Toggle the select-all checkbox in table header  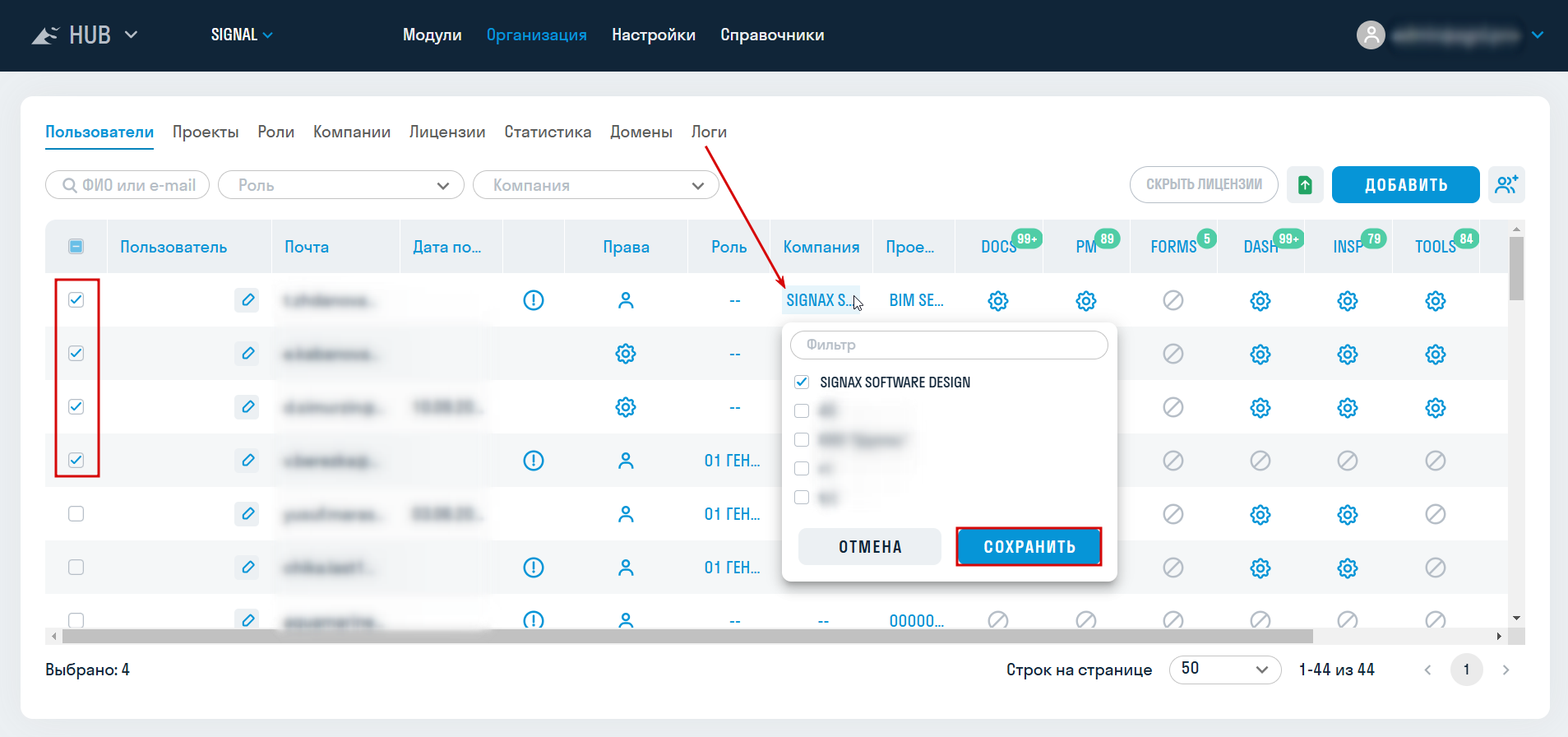coord(76,246)
